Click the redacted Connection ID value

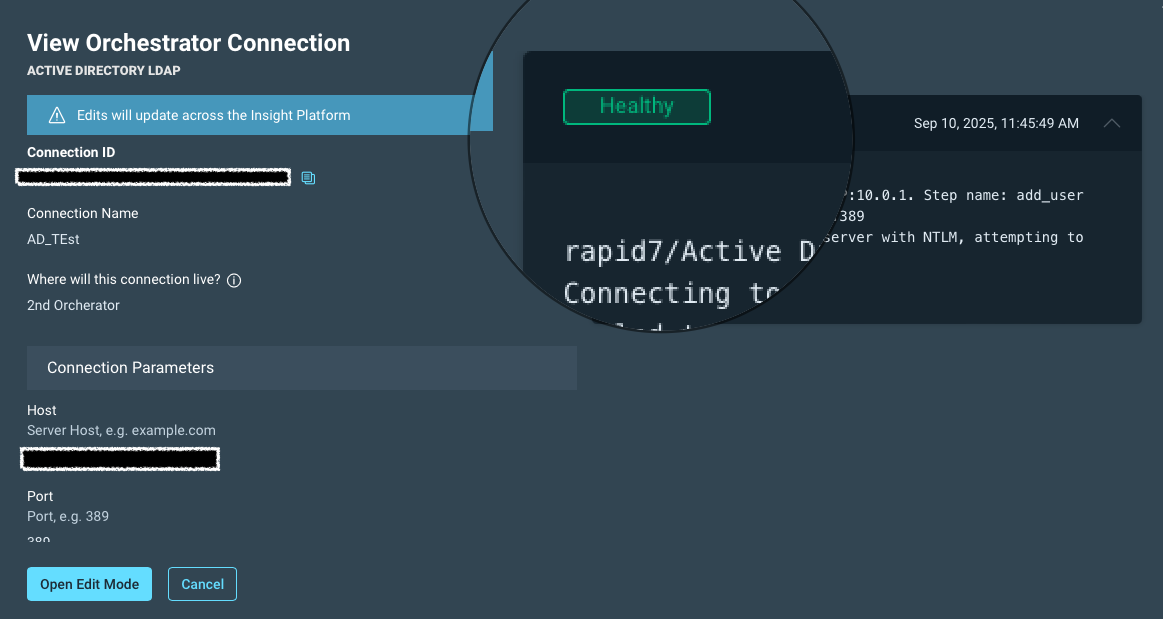pyautogui.click(x=154, y=178)
